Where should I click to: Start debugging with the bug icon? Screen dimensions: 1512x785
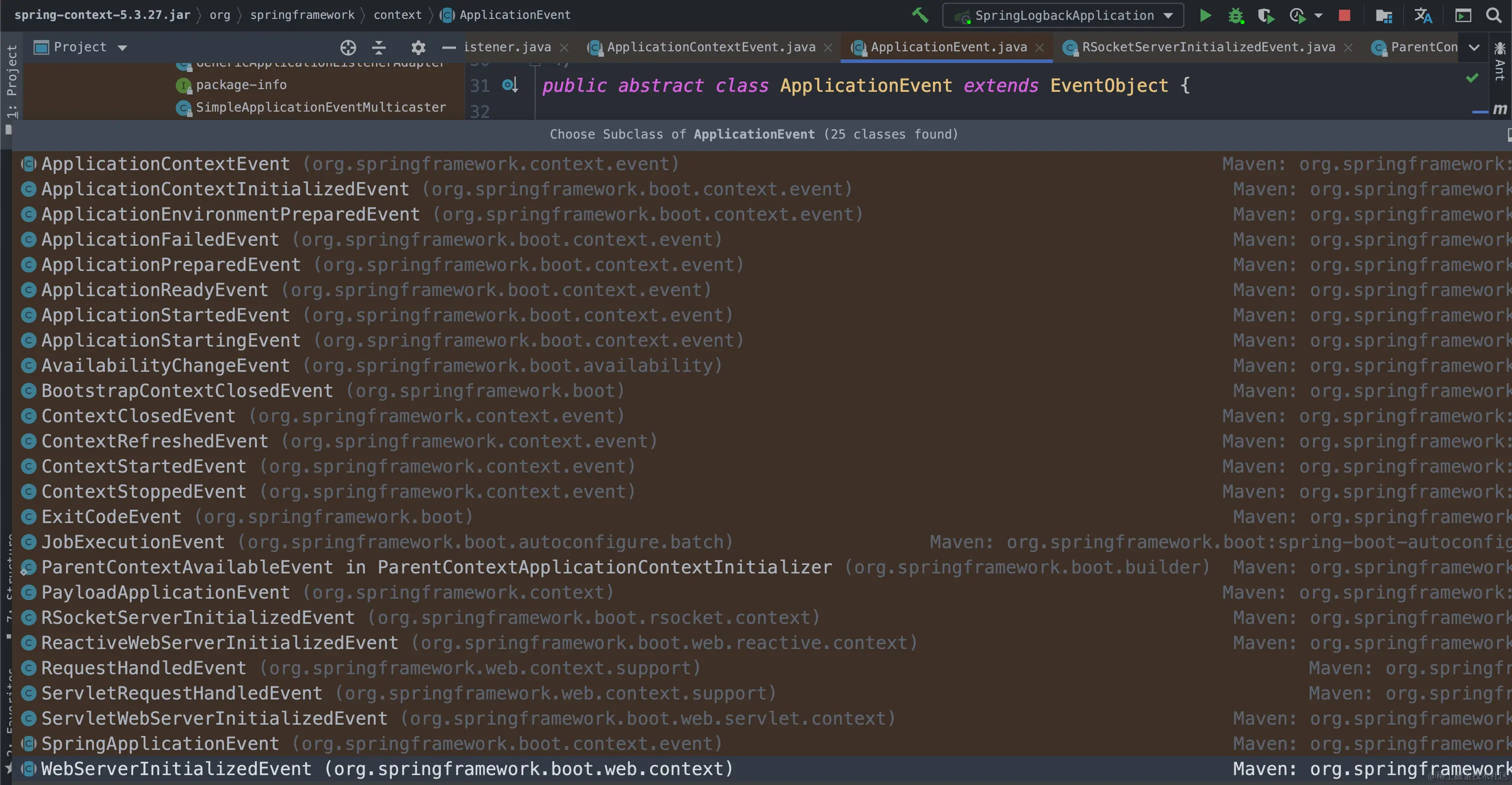click(x=1236, y=15)
